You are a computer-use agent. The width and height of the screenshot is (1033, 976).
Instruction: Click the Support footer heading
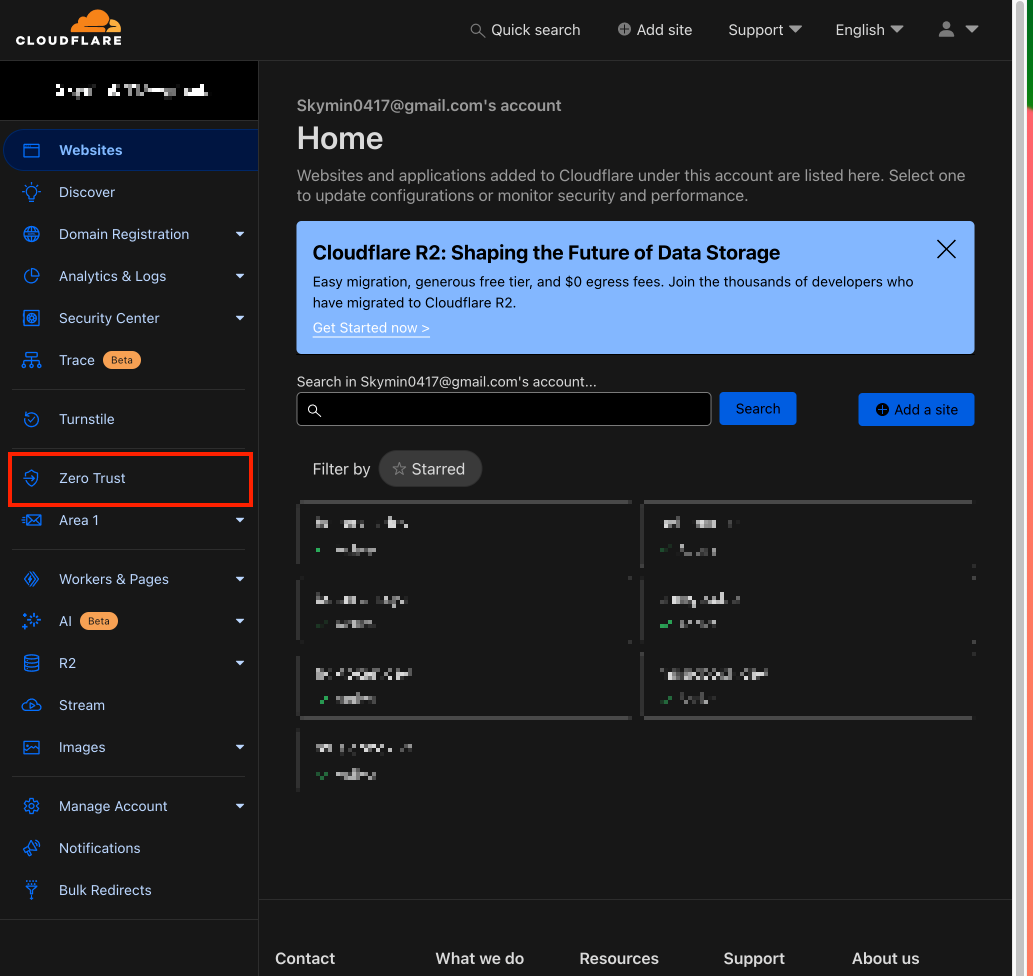pyautogui.click(x=754, y=958)
